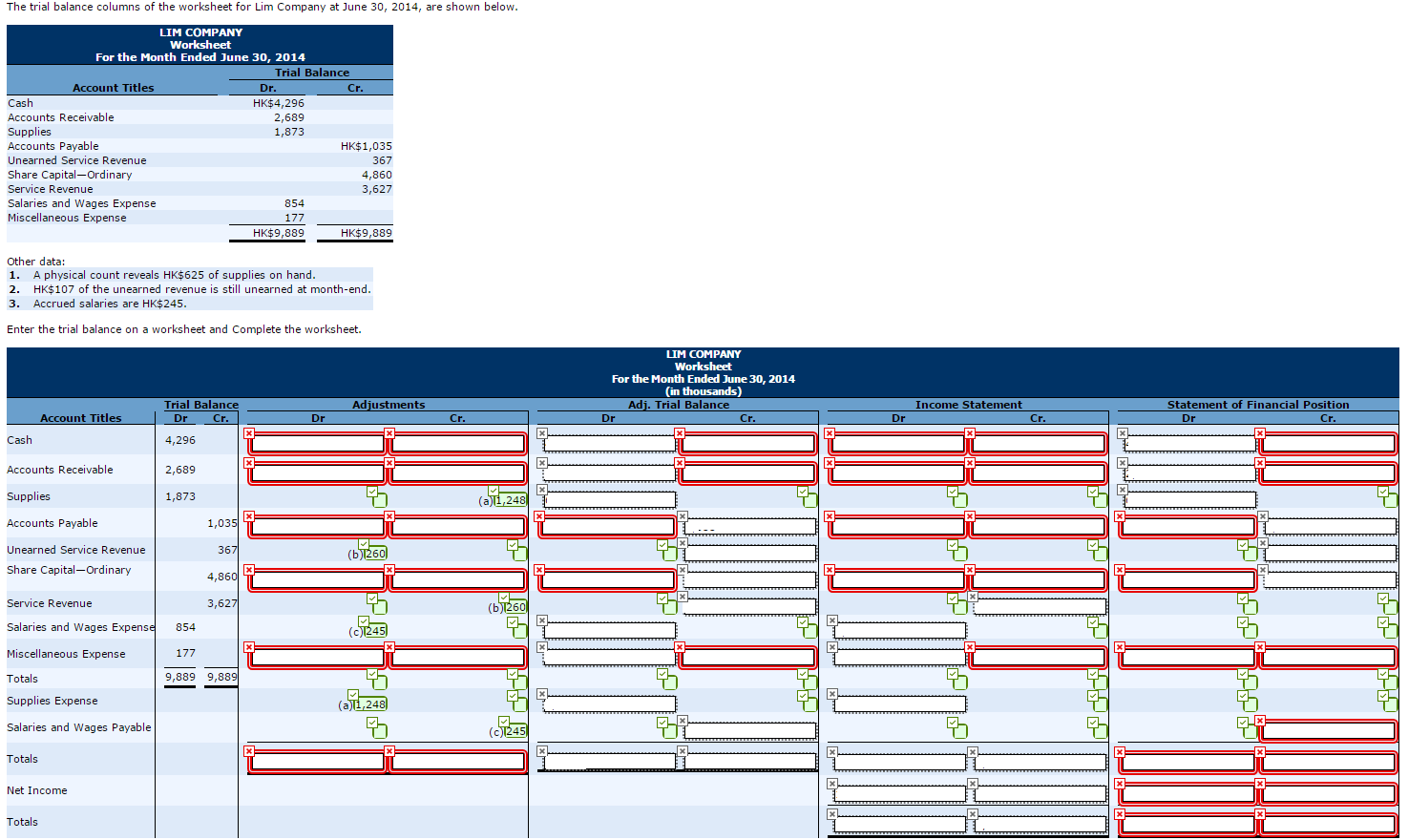Click red X icon on Salaries Payable Financial Position Cr

1259,721
